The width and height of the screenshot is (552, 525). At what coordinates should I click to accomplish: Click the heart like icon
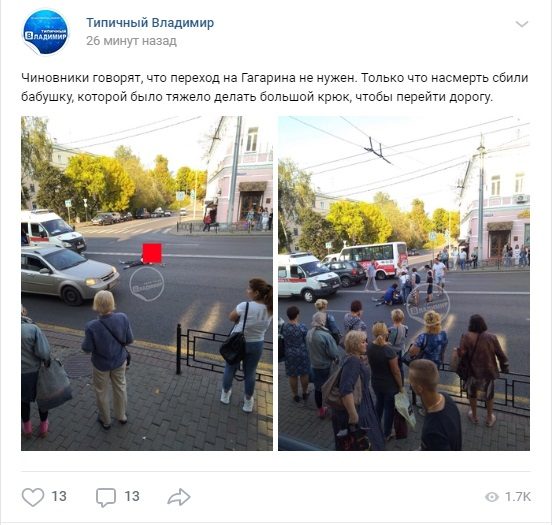[33, 497]
